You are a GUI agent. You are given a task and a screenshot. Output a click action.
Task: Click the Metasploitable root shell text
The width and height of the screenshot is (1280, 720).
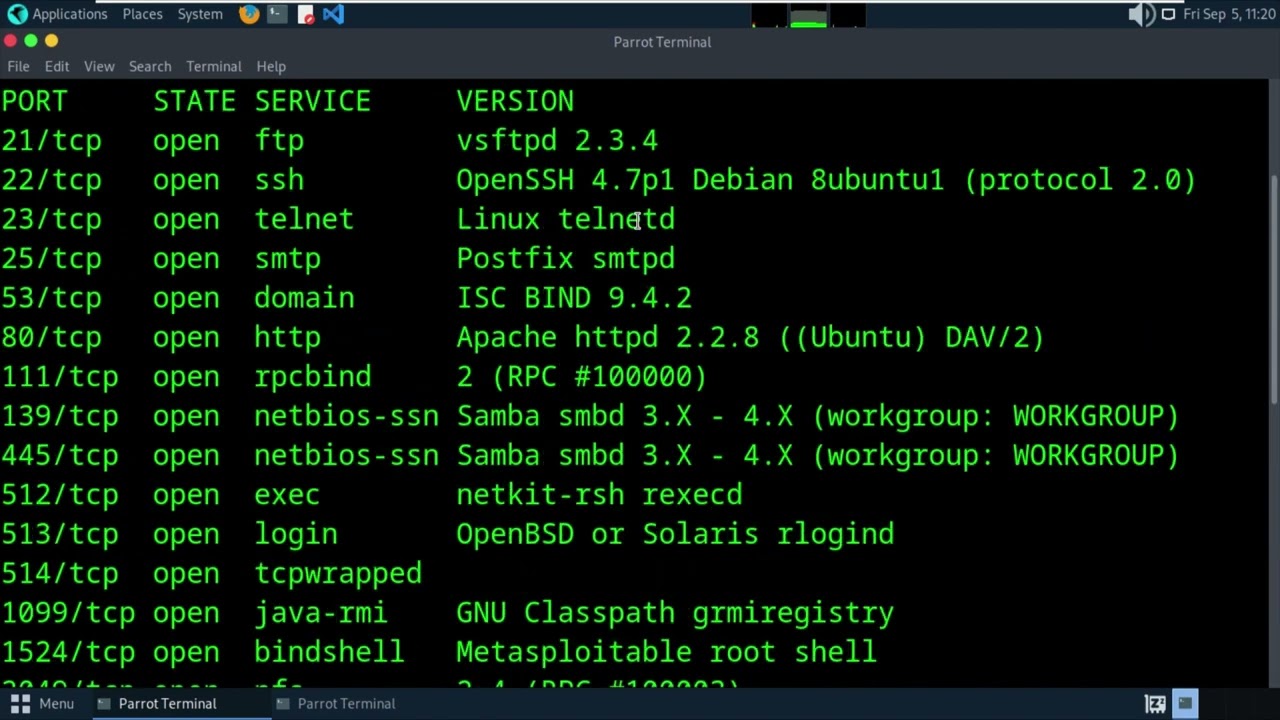click(x=666, y=652)
